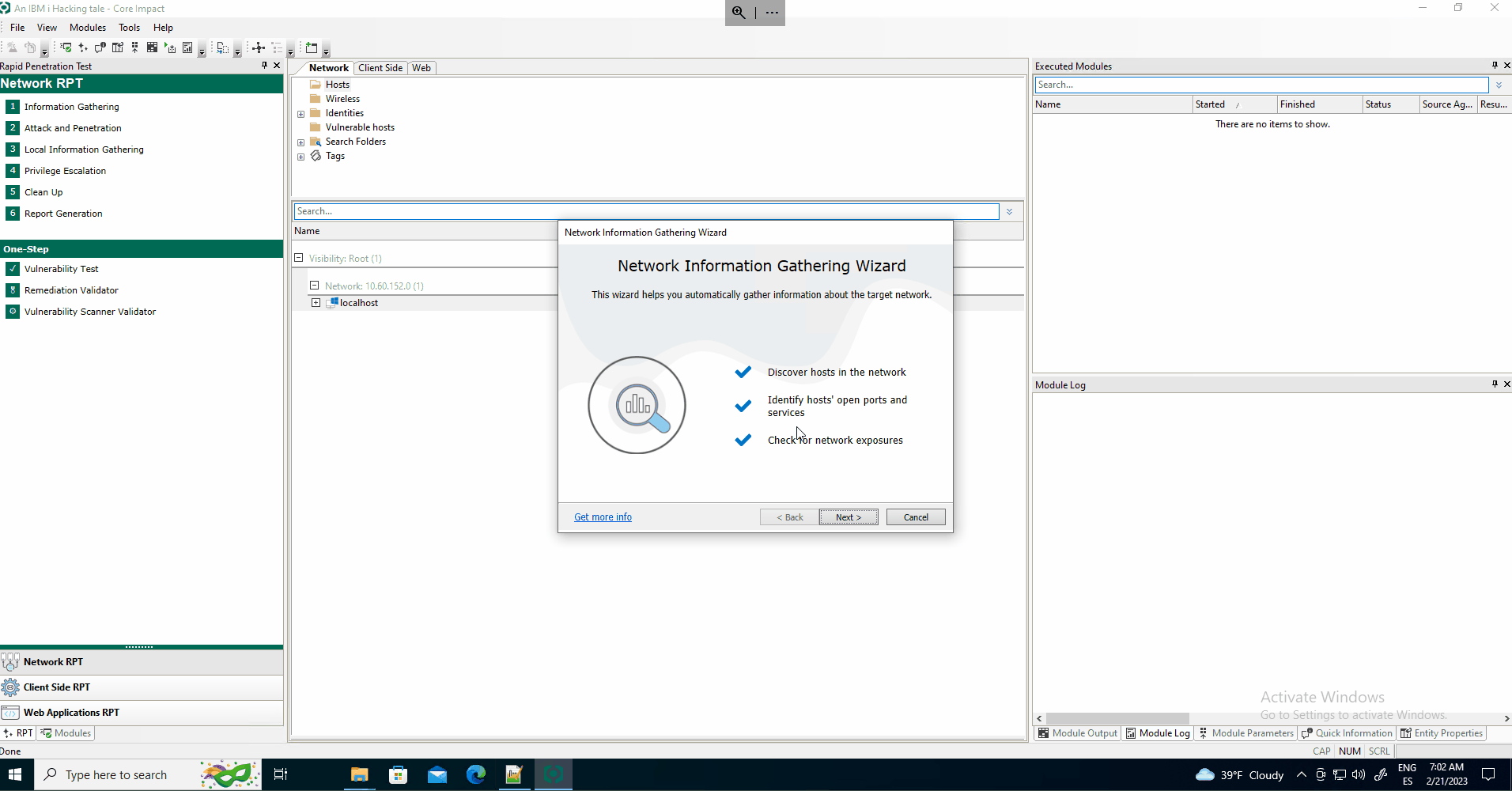Click the network node hub toolbar icon
1512x791 pixels.
tap(259, 47)
